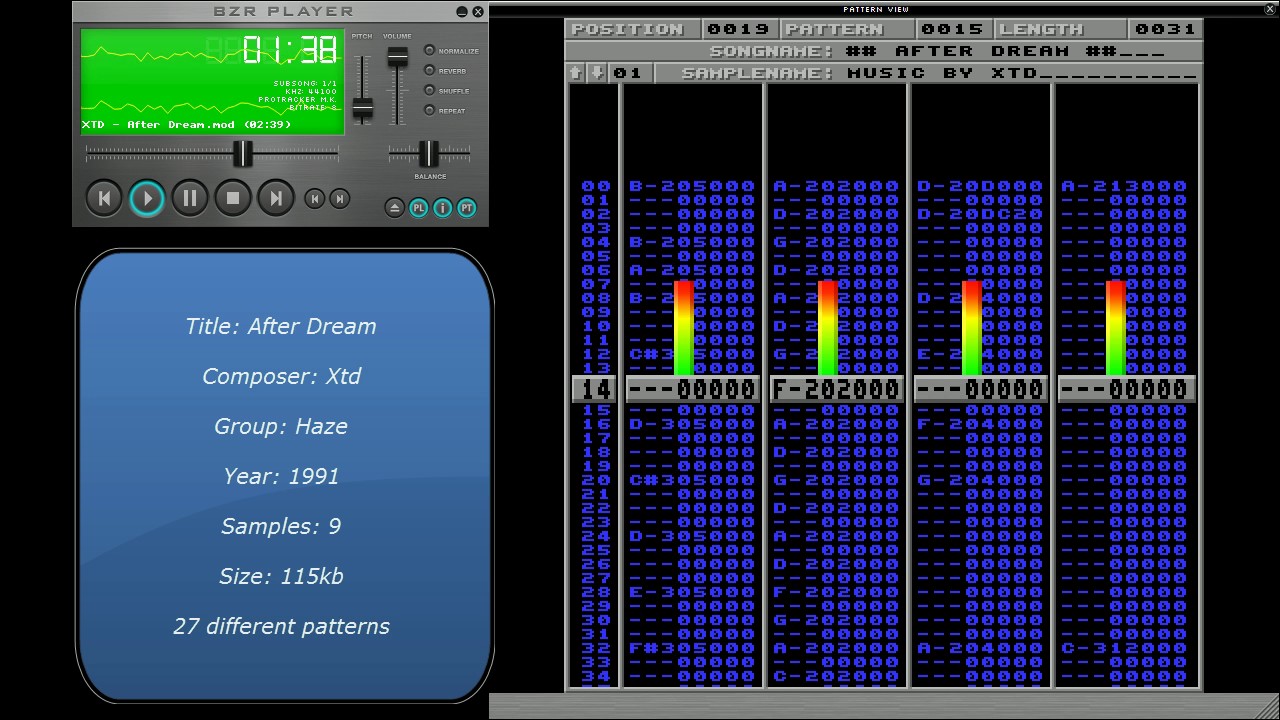Click the 27 different patterns text
The height and width of the screenshot is (720, 1280).
click(281, 626)
